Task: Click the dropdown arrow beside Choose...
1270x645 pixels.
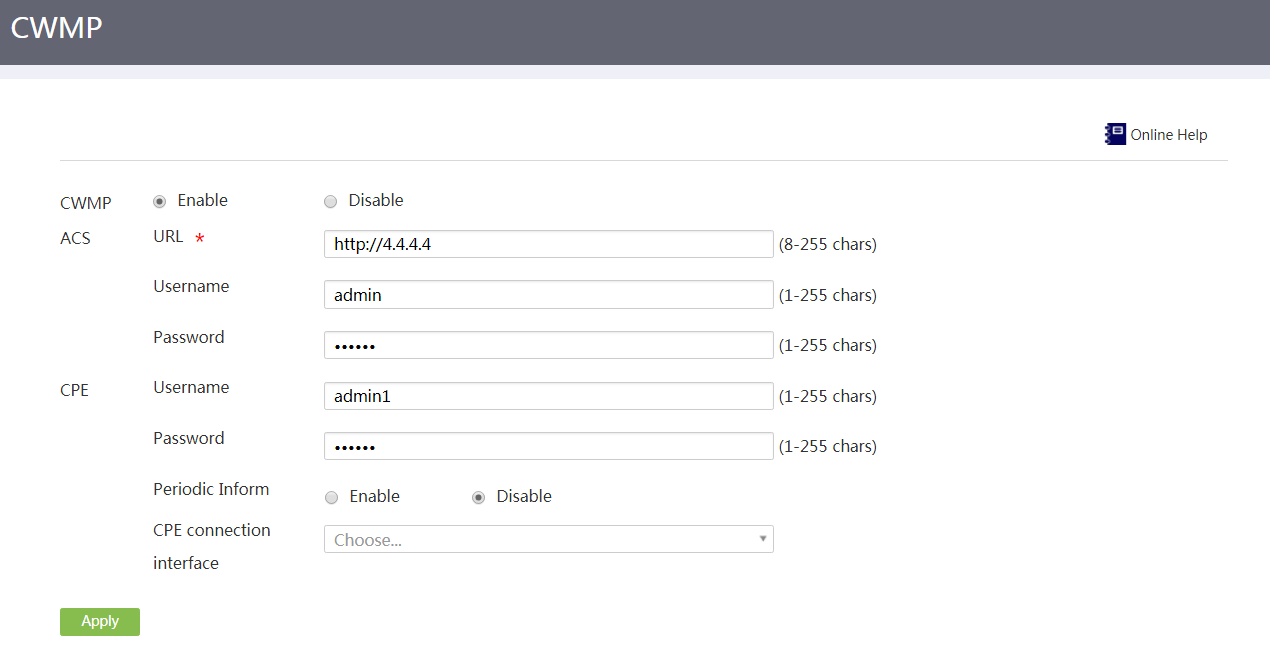Action: (x=763, y=539)
